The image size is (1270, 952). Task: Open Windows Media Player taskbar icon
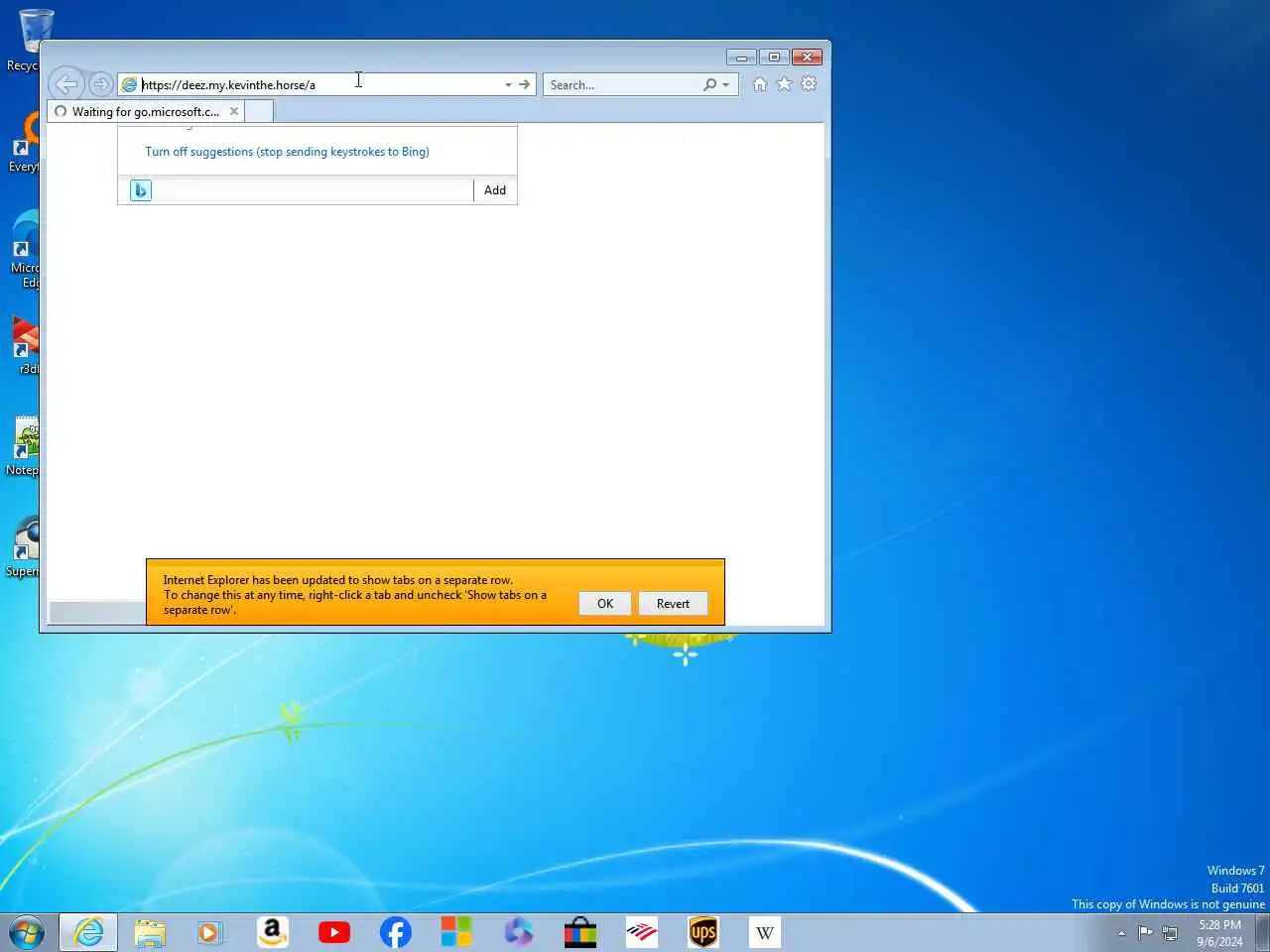click(x=210, y=932)
